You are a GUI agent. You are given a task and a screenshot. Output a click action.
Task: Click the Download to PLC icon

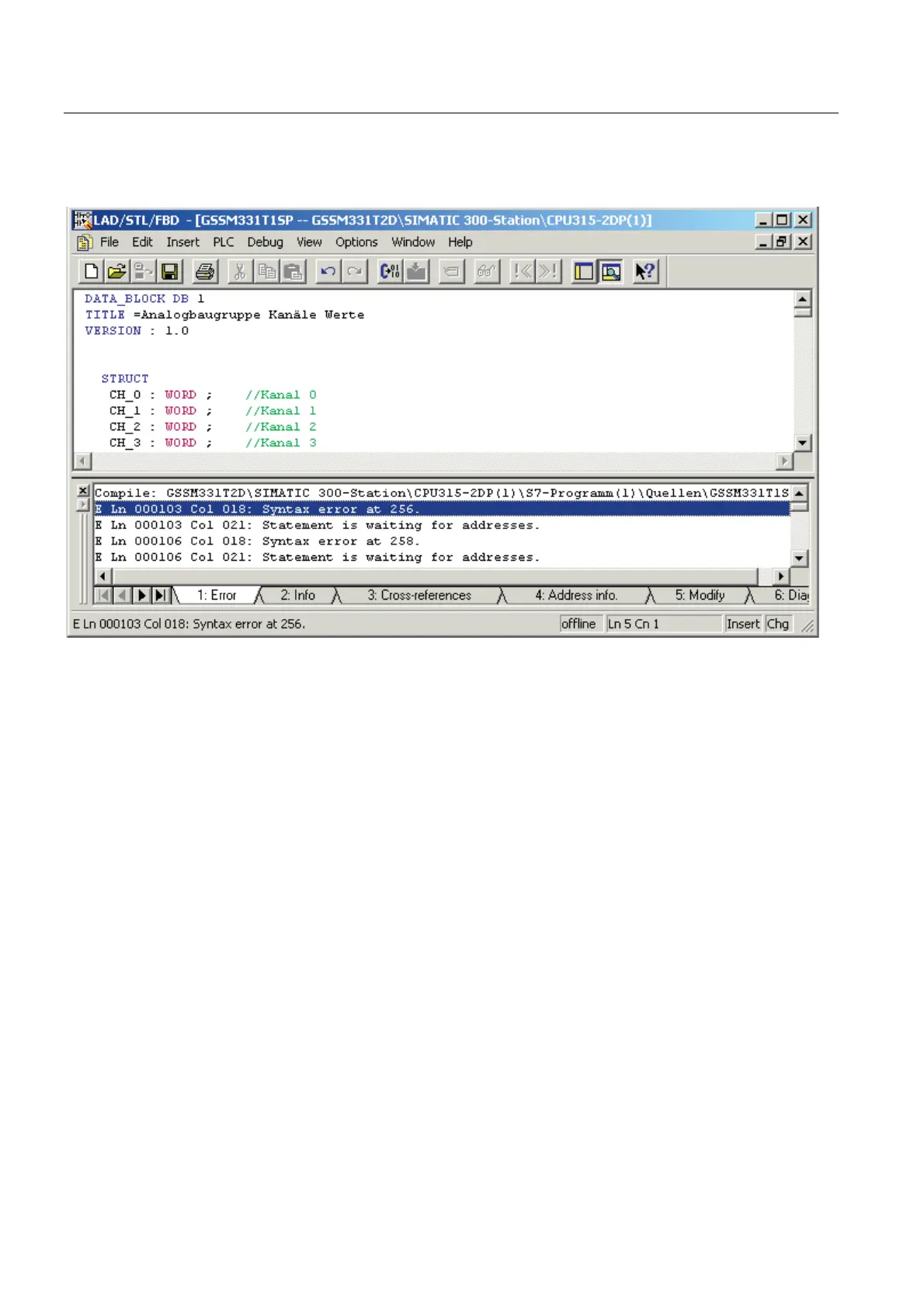[416, 271]
